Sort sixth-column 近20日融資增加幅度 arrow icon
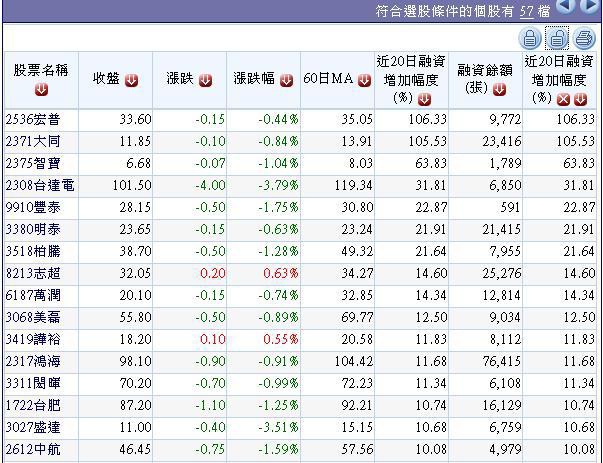 (x=424, y=100)
